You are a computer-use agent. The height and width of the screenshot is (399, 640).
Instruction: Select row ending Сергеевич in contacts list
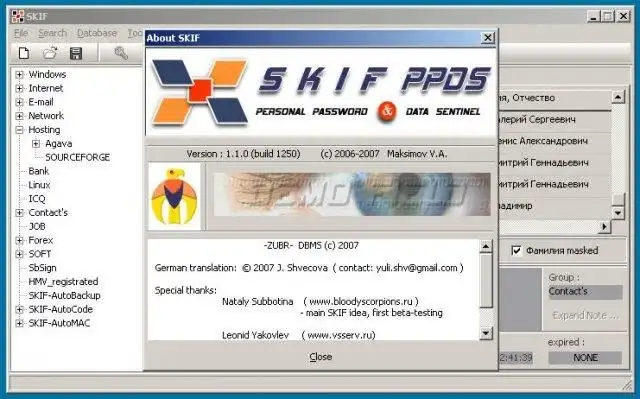[x=554, y=120]
